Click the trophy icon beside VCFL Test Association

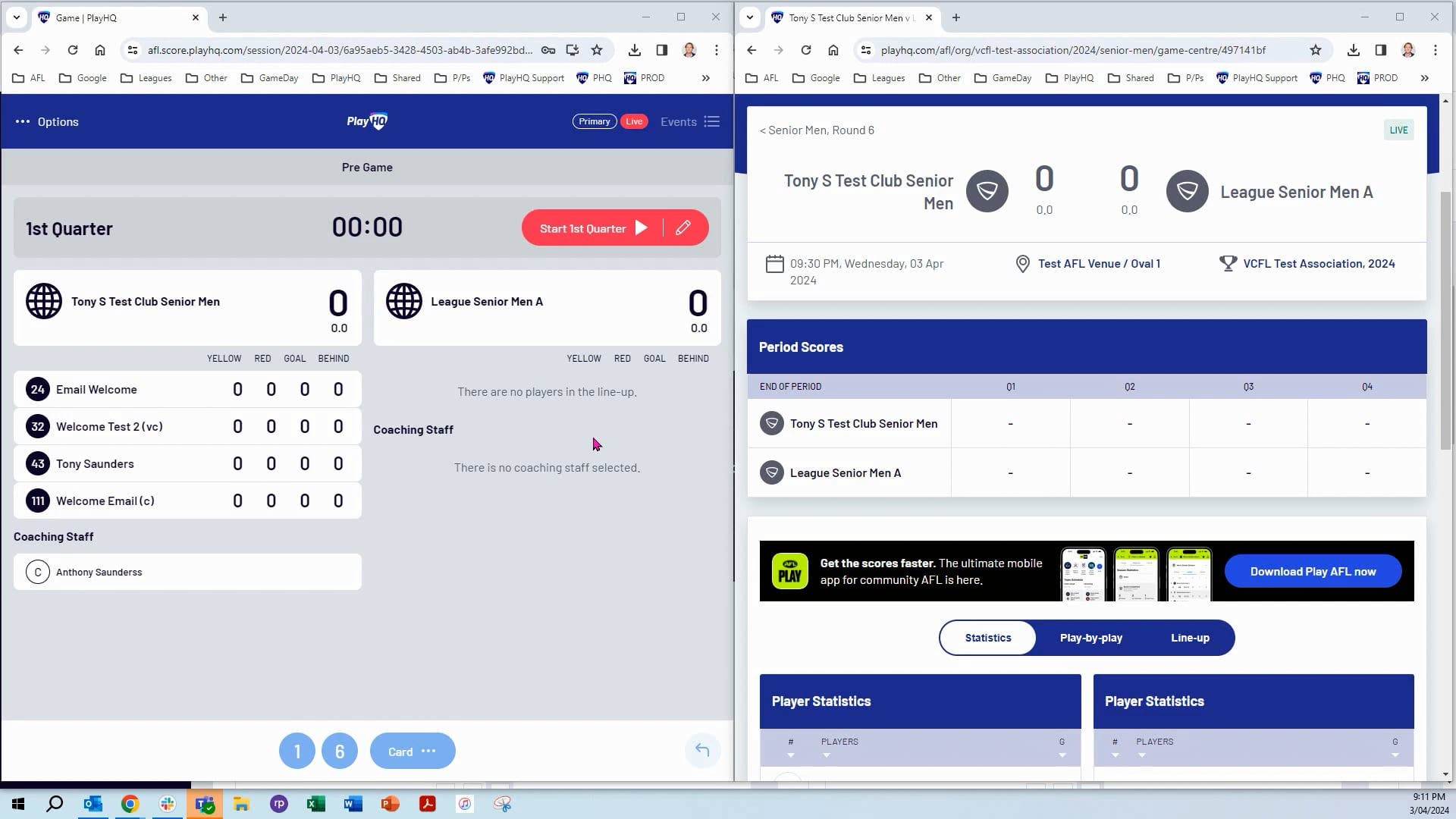coord(1227,263)
